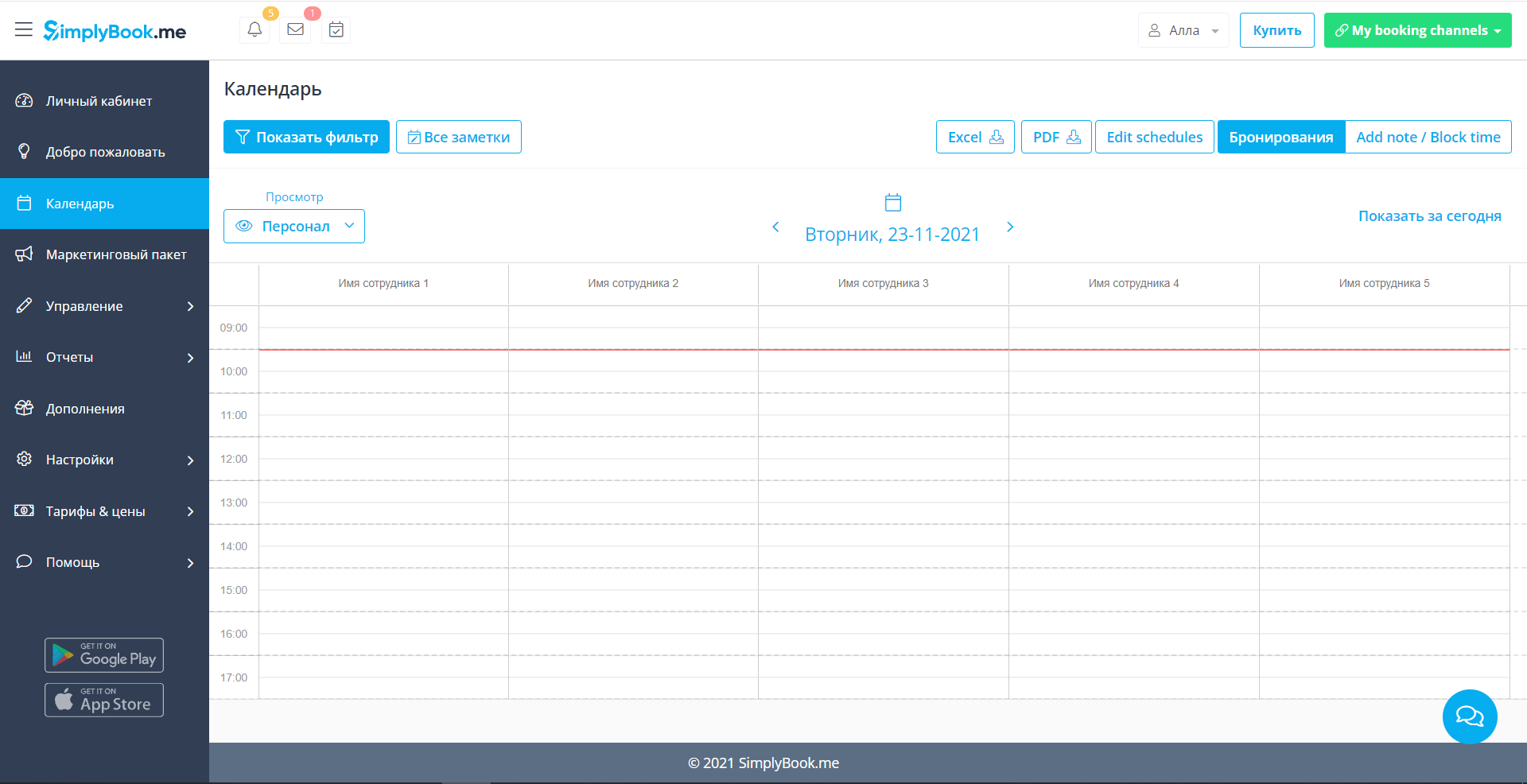Export calendar to Excel

[975, 137]
